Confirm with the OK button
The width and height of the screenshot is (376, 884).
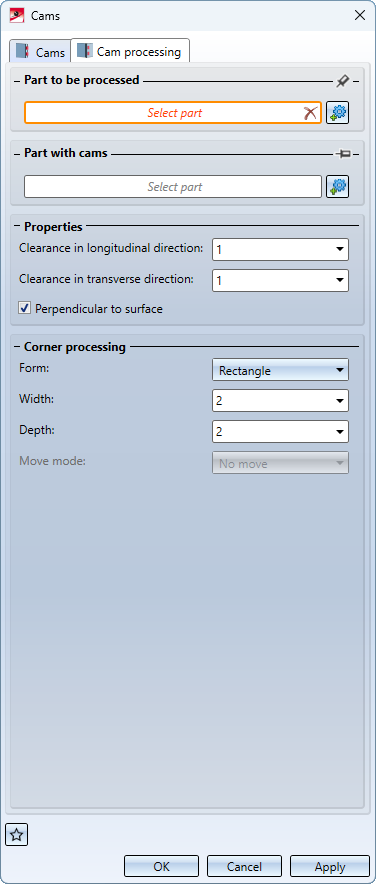(162, 867)
